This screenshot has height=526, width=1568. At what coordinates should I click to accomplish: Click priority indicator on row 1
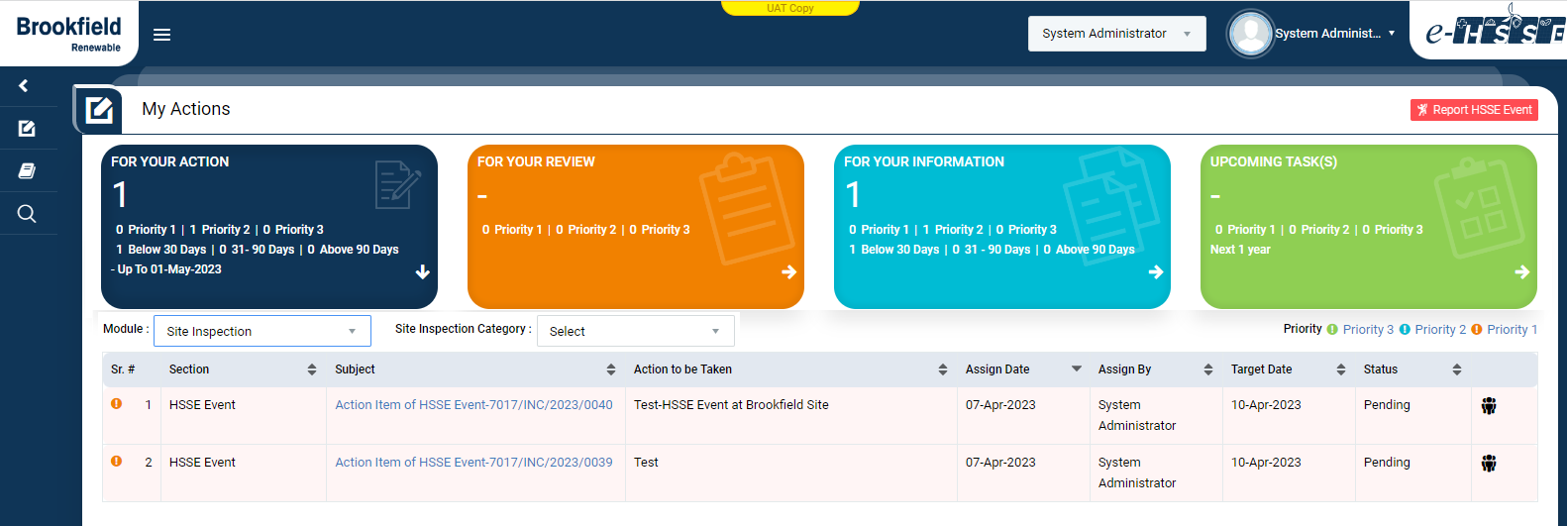(117, 404)
